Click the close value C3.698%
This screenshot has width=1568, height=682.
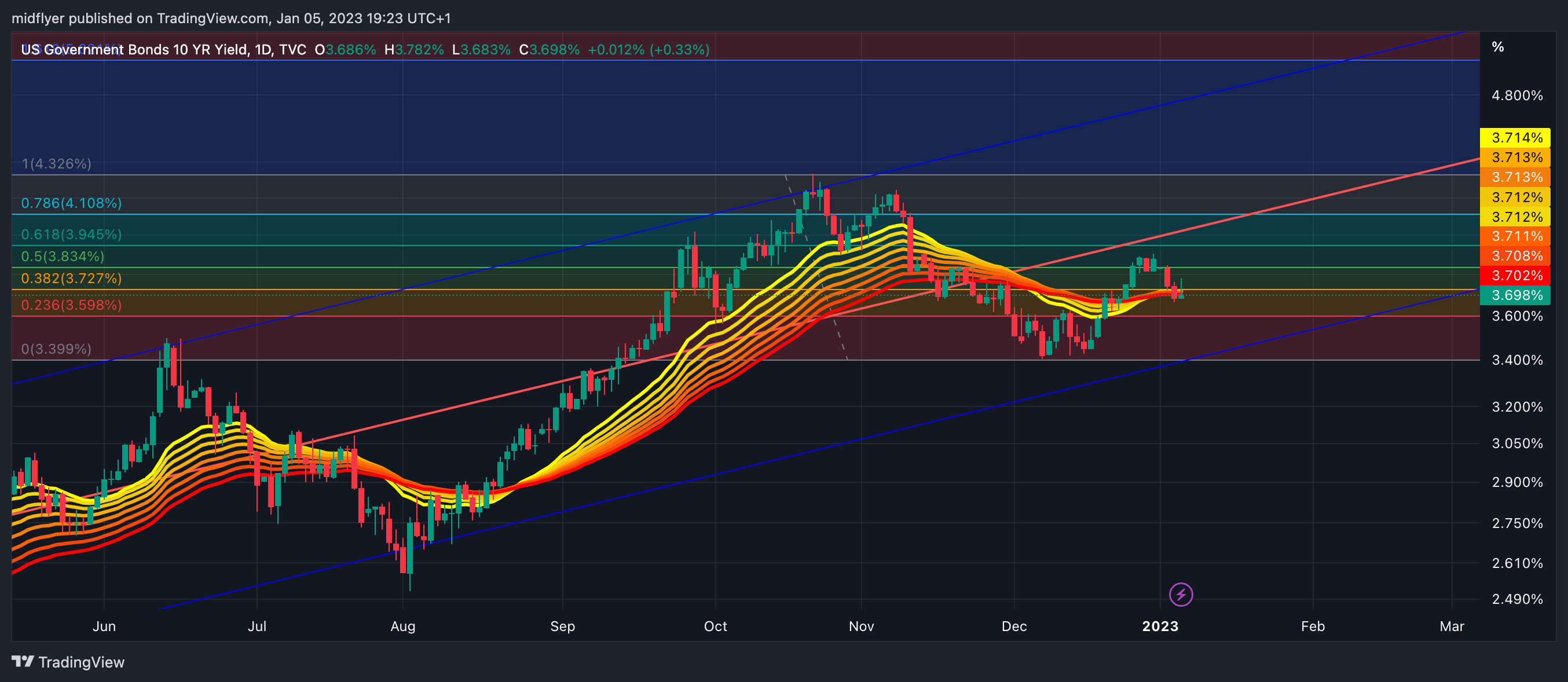pyautogui.click(x=549, y=49)
